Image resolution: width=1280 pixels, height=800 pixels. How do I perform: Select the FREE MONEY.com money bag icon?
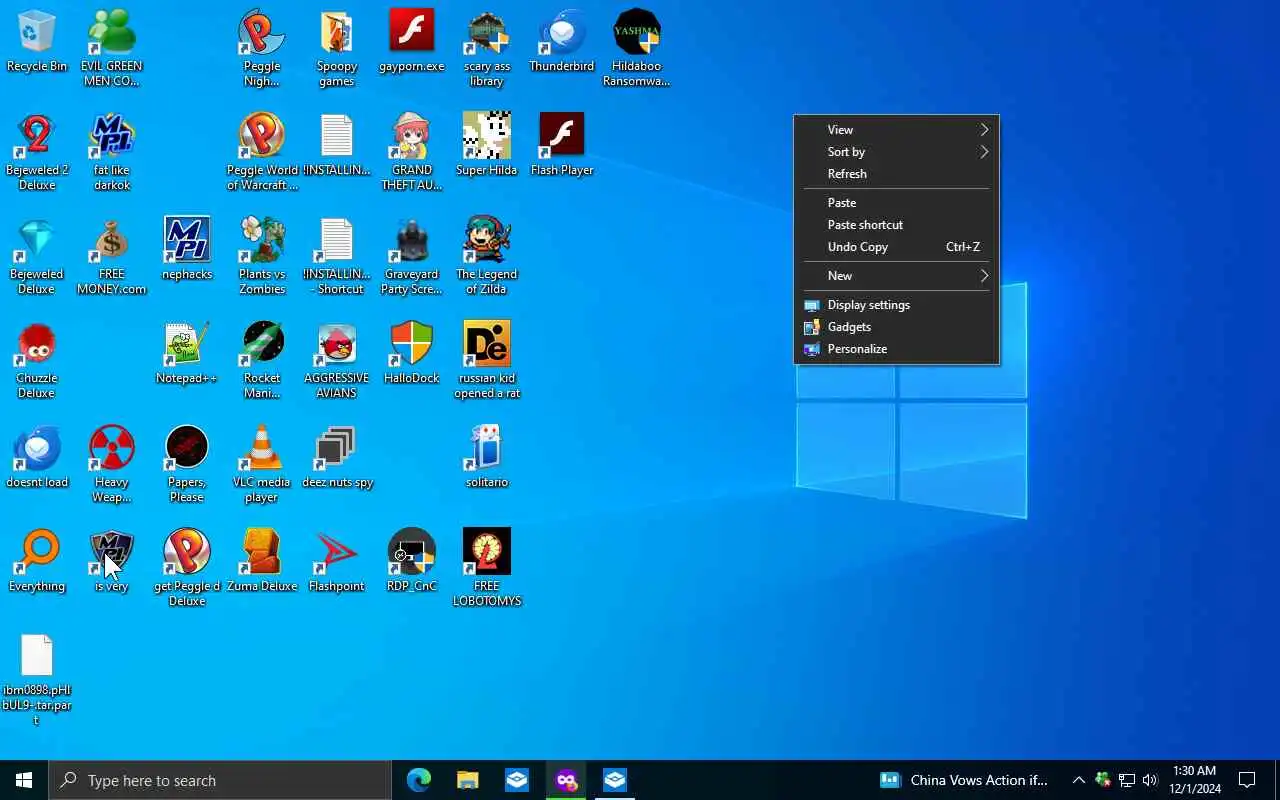tap(112, 257)
